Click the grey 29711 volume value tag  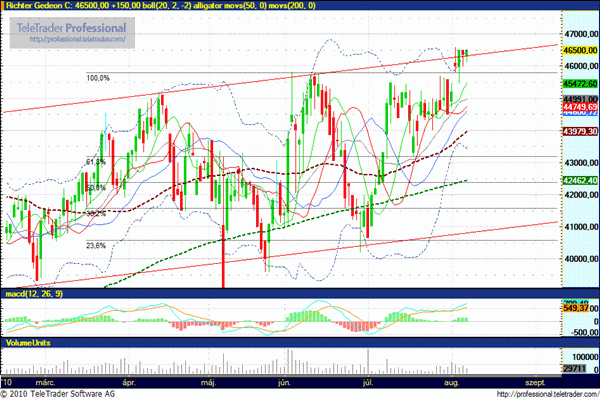(x=575, y=369)
